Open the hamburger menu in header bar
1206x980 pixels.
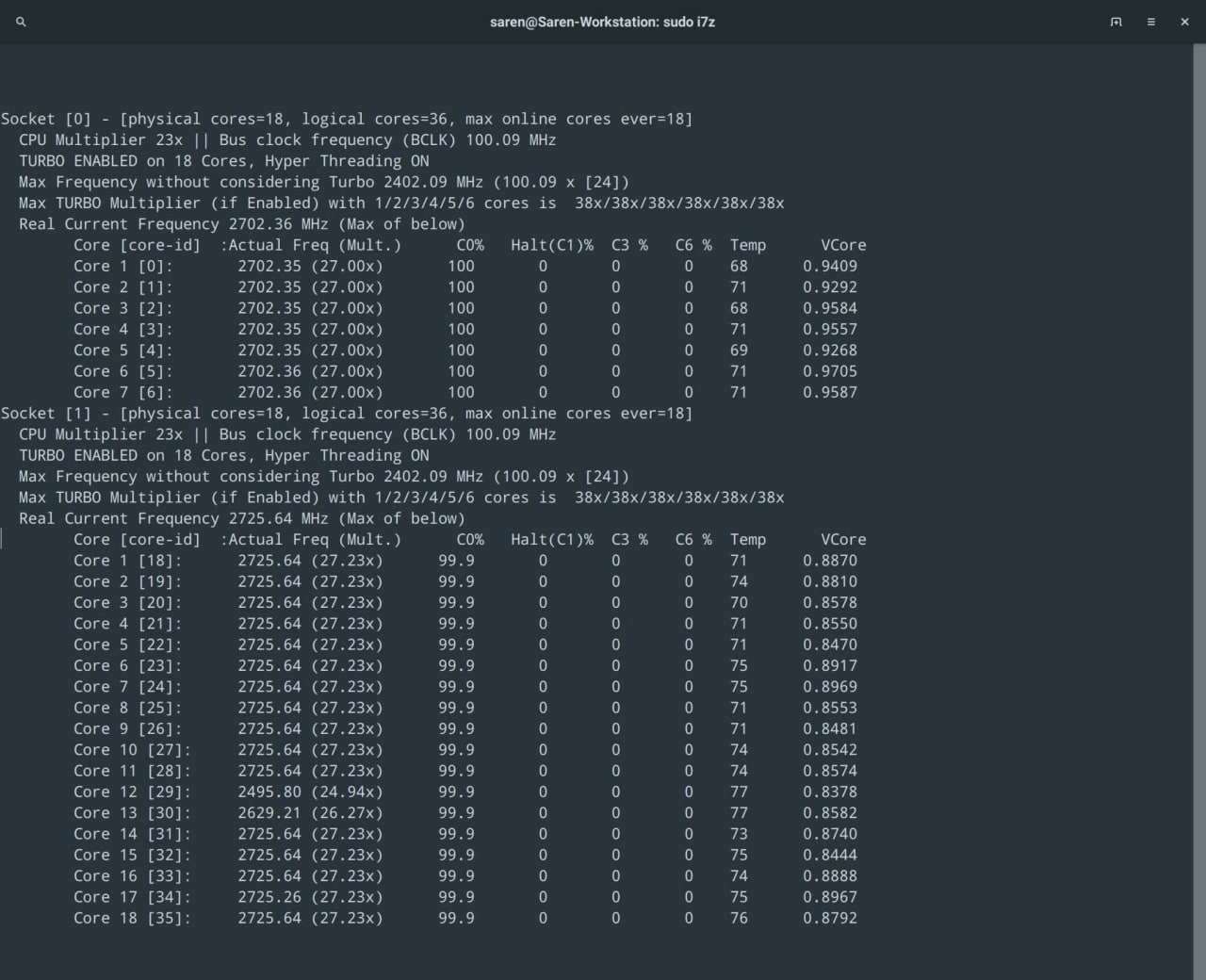[x=1150, y=22]
